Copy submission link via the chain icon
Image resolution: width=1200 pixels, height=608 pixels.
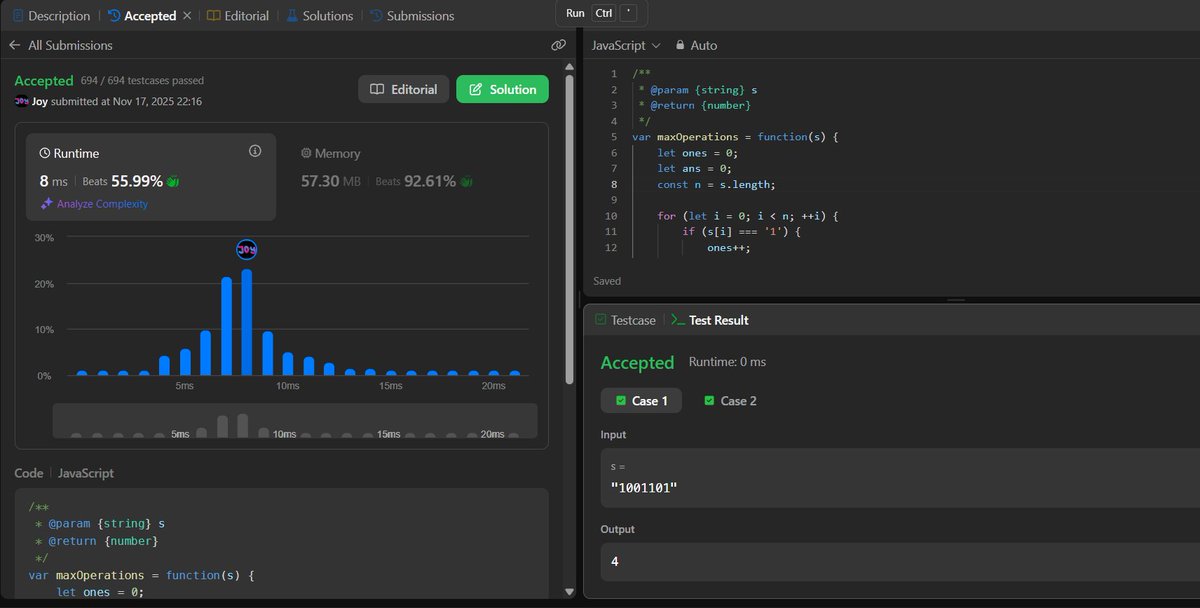[559, 45]
